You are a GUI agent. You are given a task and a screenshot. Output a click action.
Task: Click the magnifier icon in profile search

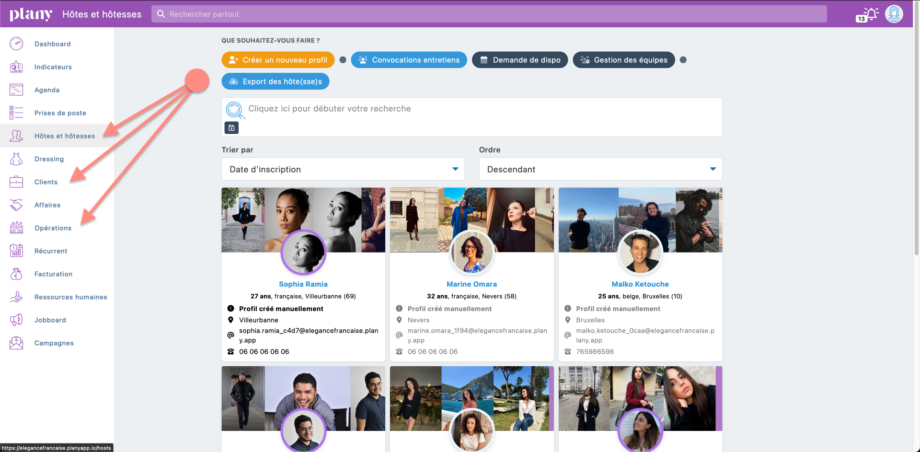(234, 109)
